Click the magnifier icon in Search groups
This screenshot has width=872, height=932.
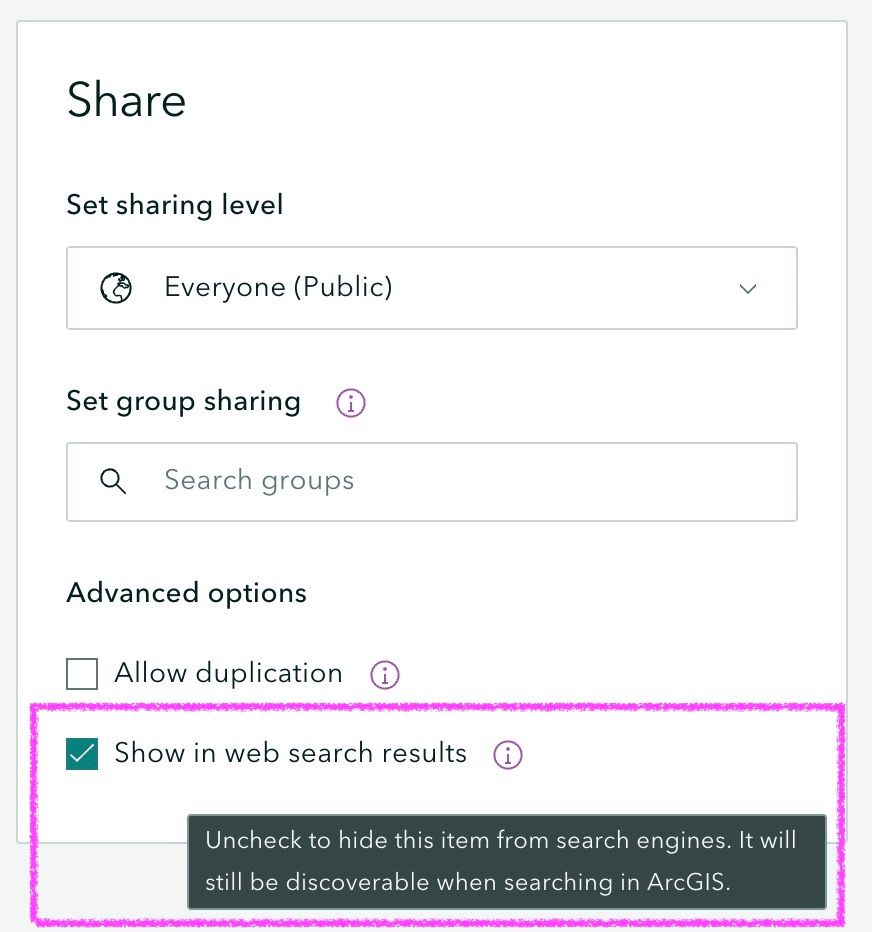[114, 481]
